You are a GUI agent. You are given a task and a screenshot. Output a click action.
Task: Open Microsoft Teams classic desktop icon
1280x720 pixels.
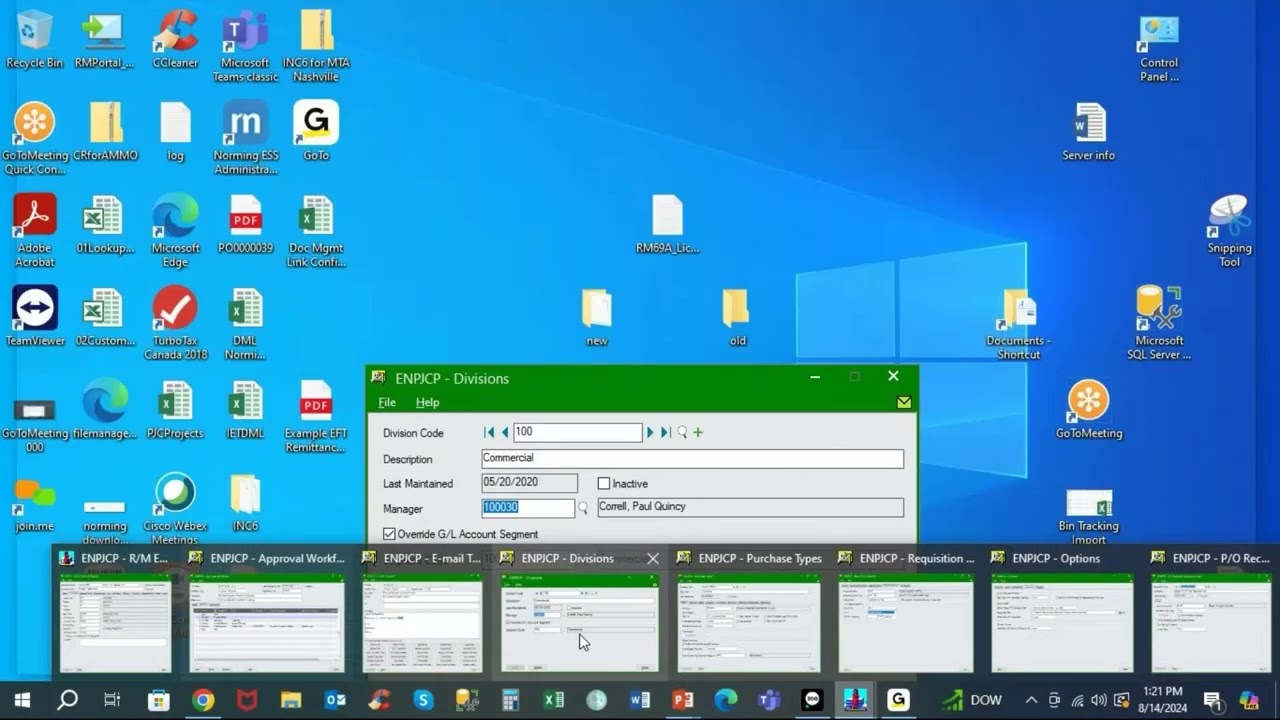coord(245,47)
